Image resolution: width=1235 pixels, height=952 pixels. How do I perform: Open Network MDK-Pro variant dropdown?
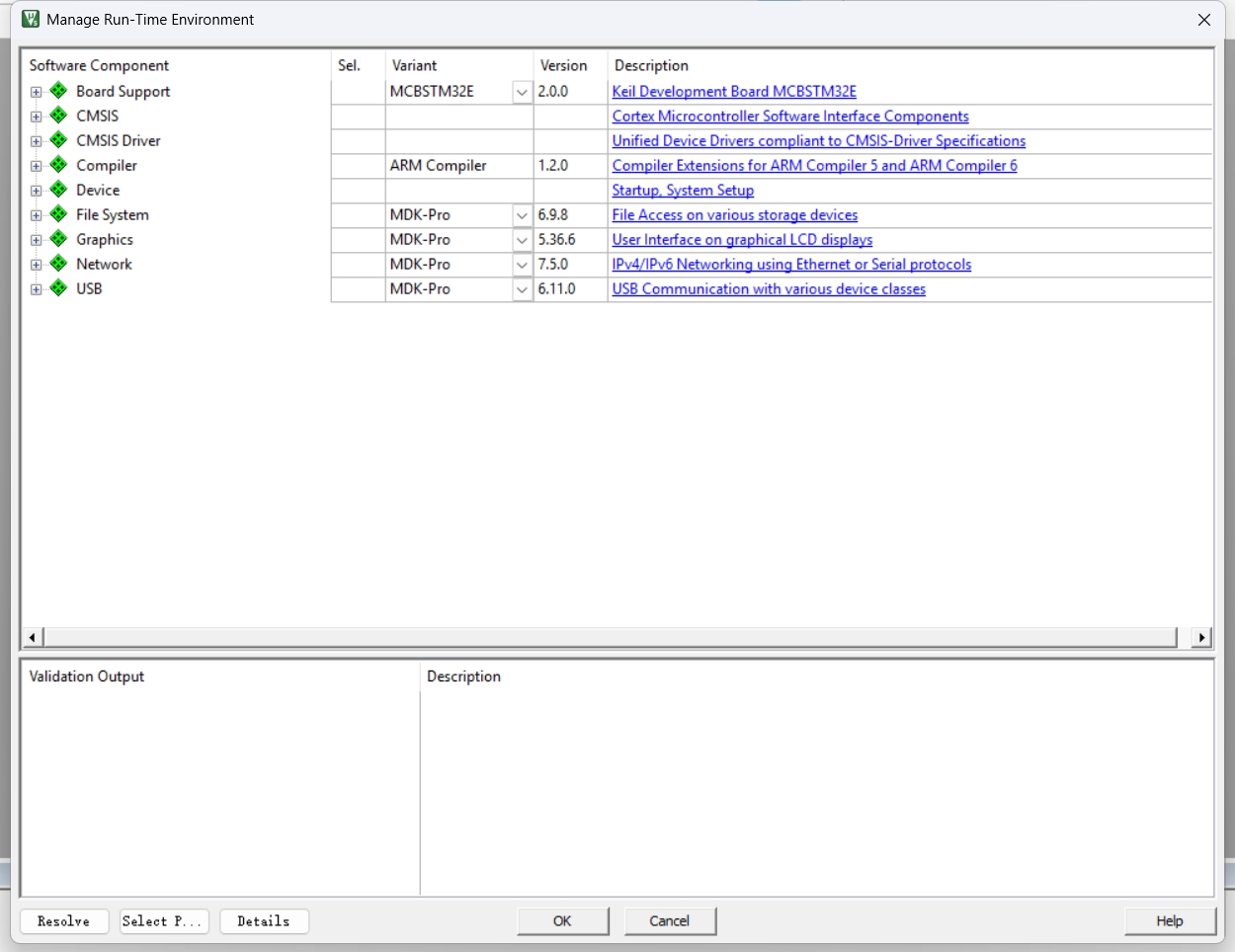click(522, 265)
